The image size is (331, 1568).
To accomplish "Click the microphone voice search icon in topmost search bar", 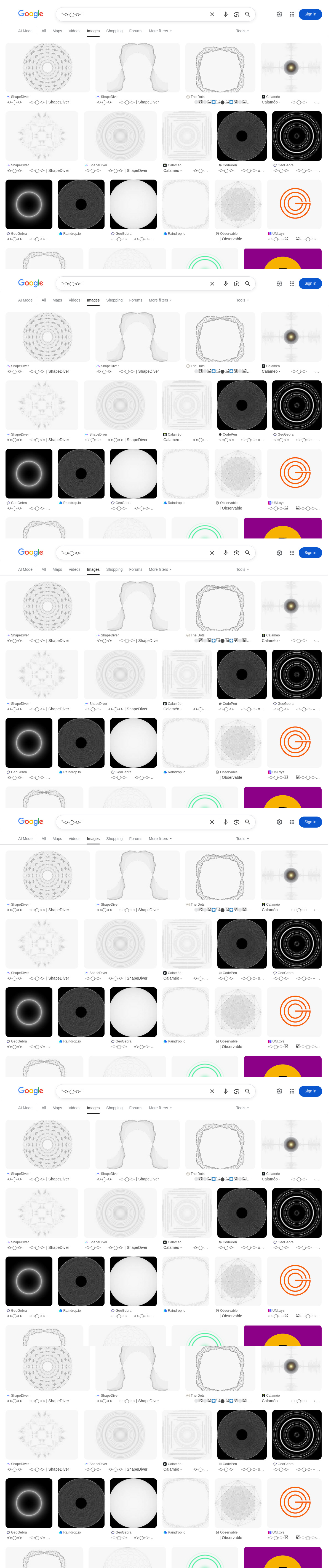I will 225,14.
